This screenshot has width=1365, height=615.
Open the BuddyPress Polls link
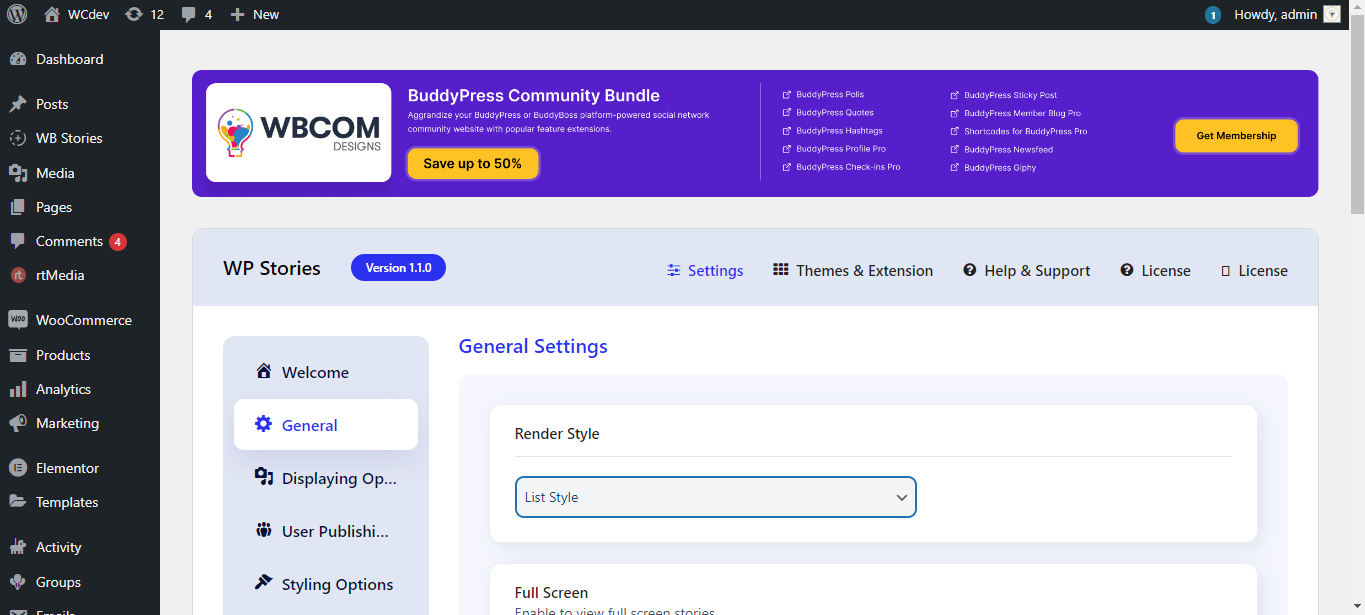coord(822,95)
